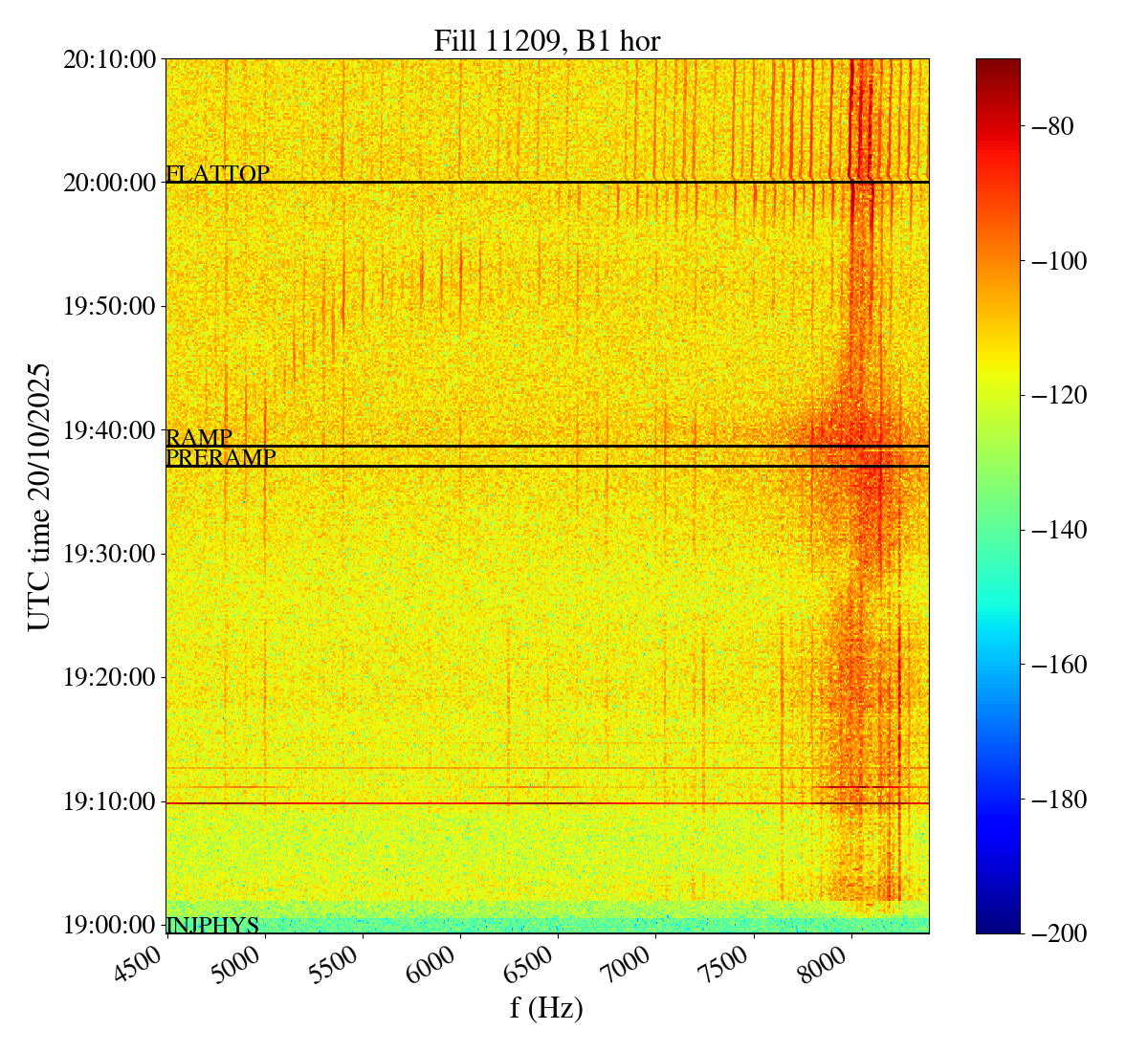
Task: Click the INJPHYS marker label
Action: 212,925
